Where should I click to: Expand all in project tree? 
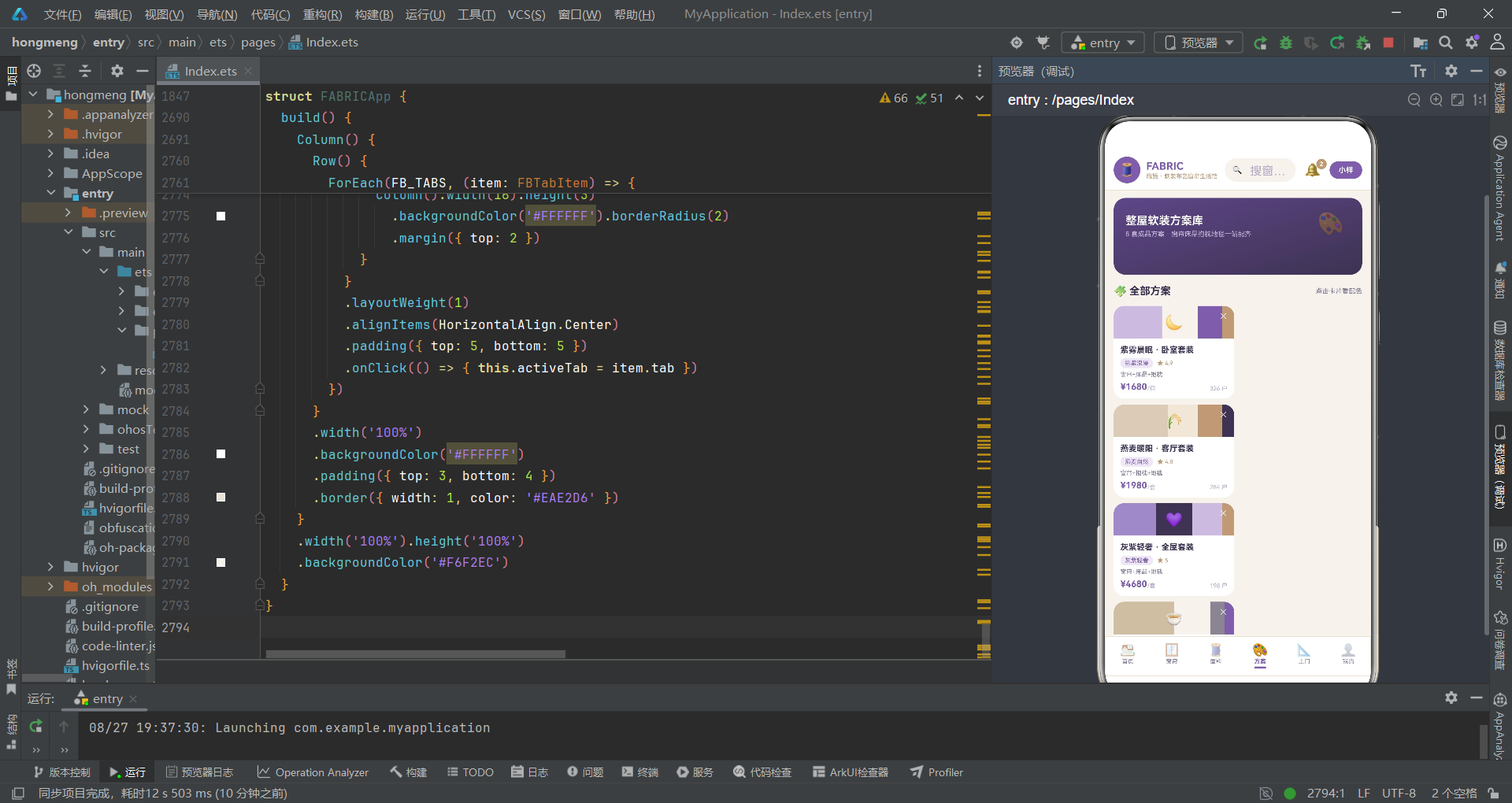click(x=59, y=71)
